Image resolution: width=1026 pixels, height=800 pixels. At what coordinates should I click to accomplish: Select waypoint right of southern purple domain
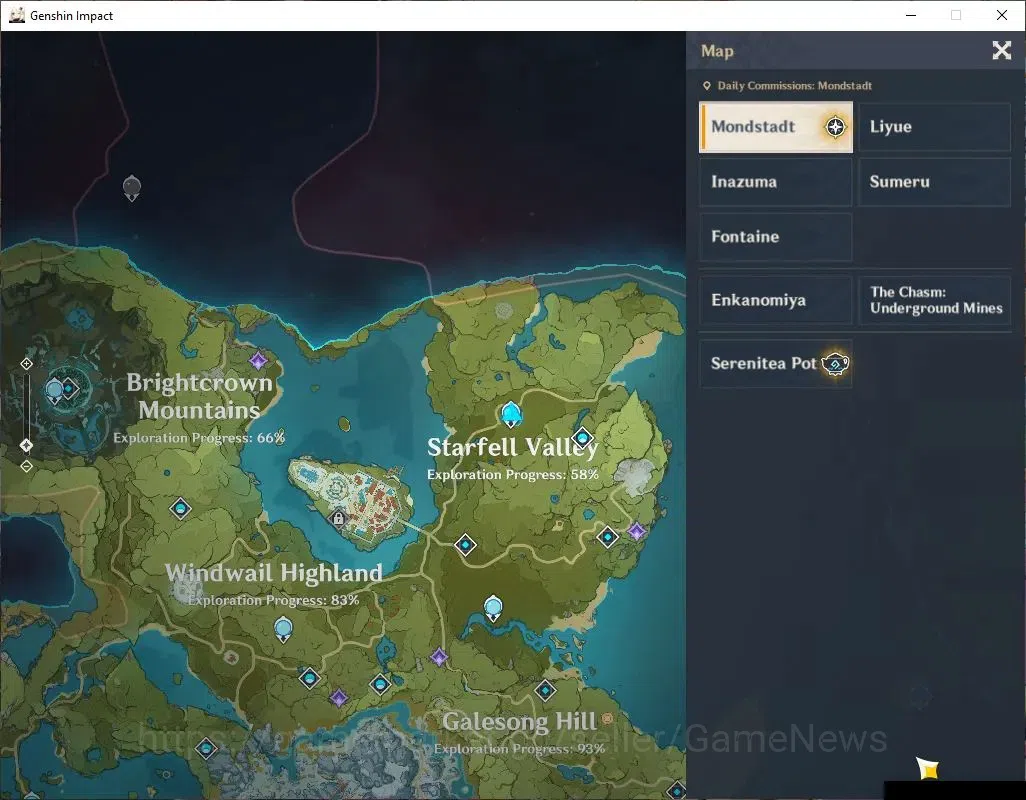380,684
